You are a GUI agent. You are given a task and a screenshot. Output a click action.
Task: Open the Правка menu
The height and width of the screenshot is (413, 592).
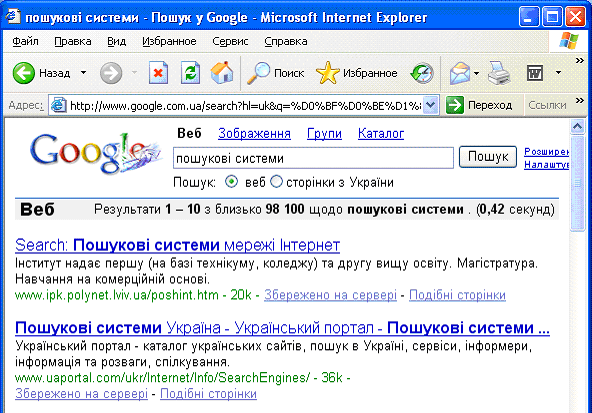pyautogui.click(x=73, y=41)
